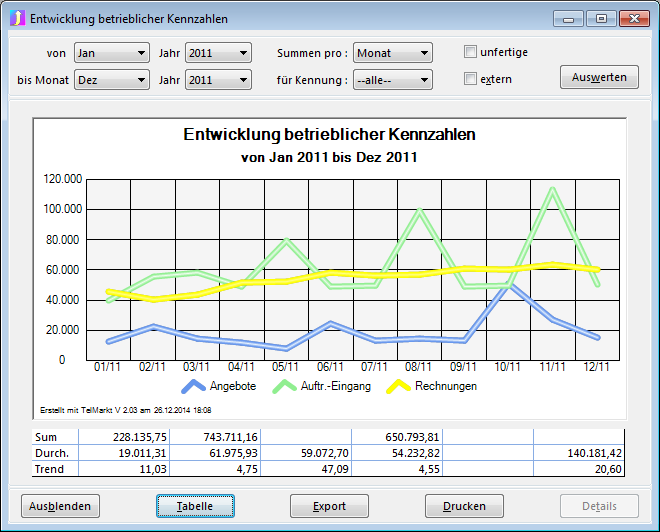Click the chart title heading
Image resolution: width=660 pixels, height=532 pixels.
point(329,134)
